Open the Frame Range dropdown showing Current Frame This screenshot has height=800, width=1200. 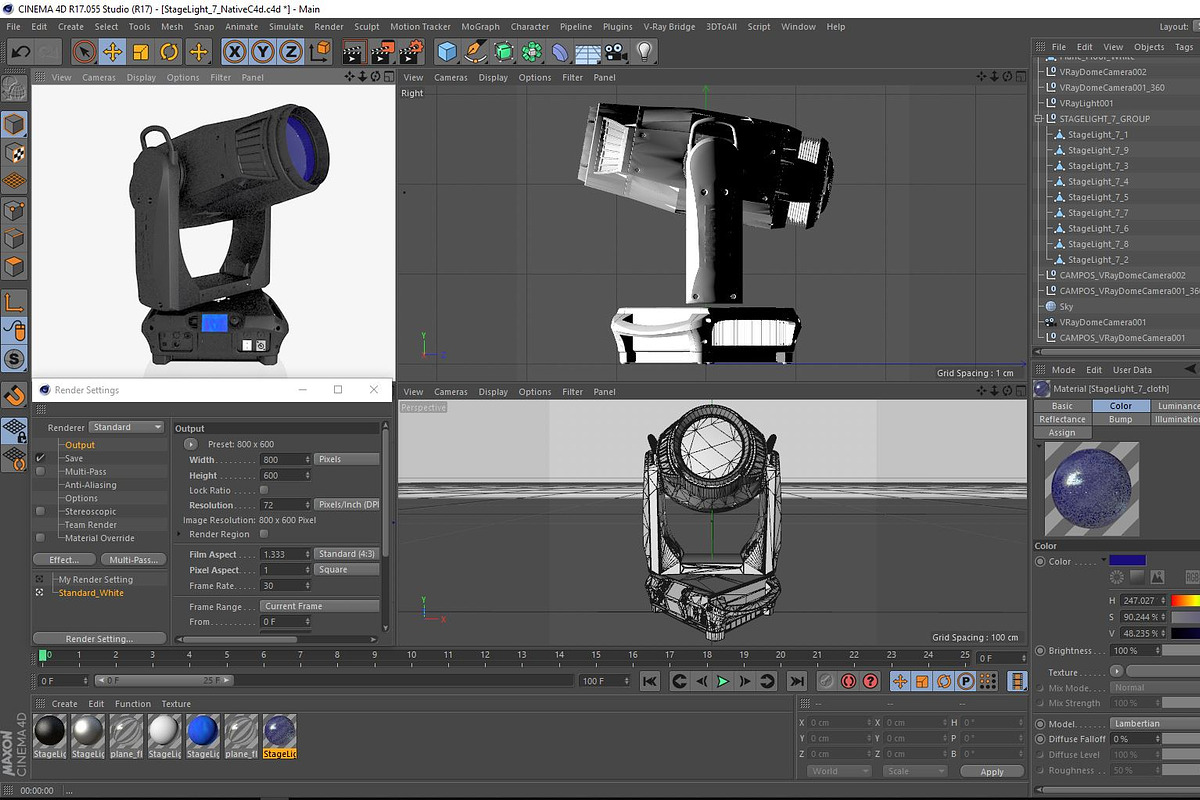pyautogui.click(x=320, y=606)
